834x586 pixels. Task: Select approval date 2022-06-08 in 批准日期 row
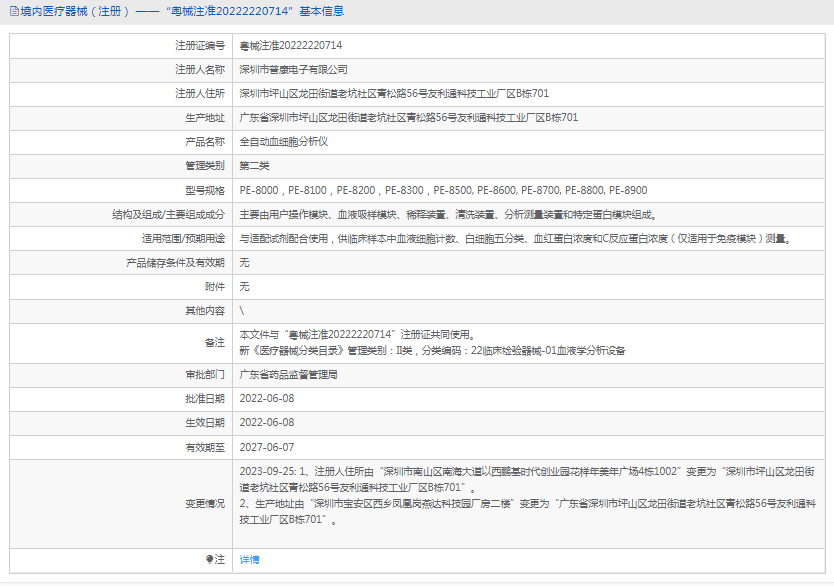(x=266, y=399)
